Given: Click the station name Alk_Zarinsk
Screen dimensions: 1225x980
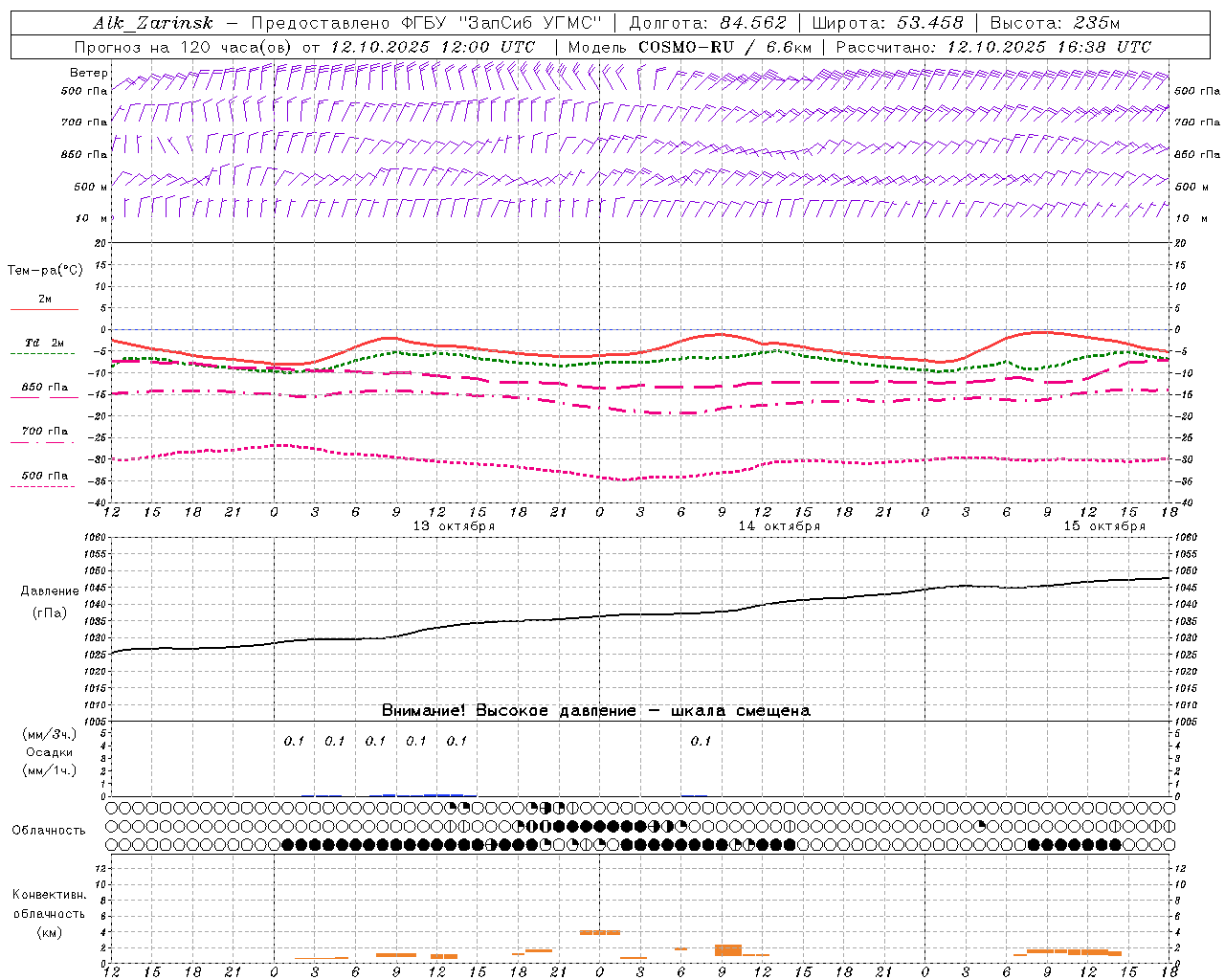Looking at the screenshot, I should coord(153,24).
